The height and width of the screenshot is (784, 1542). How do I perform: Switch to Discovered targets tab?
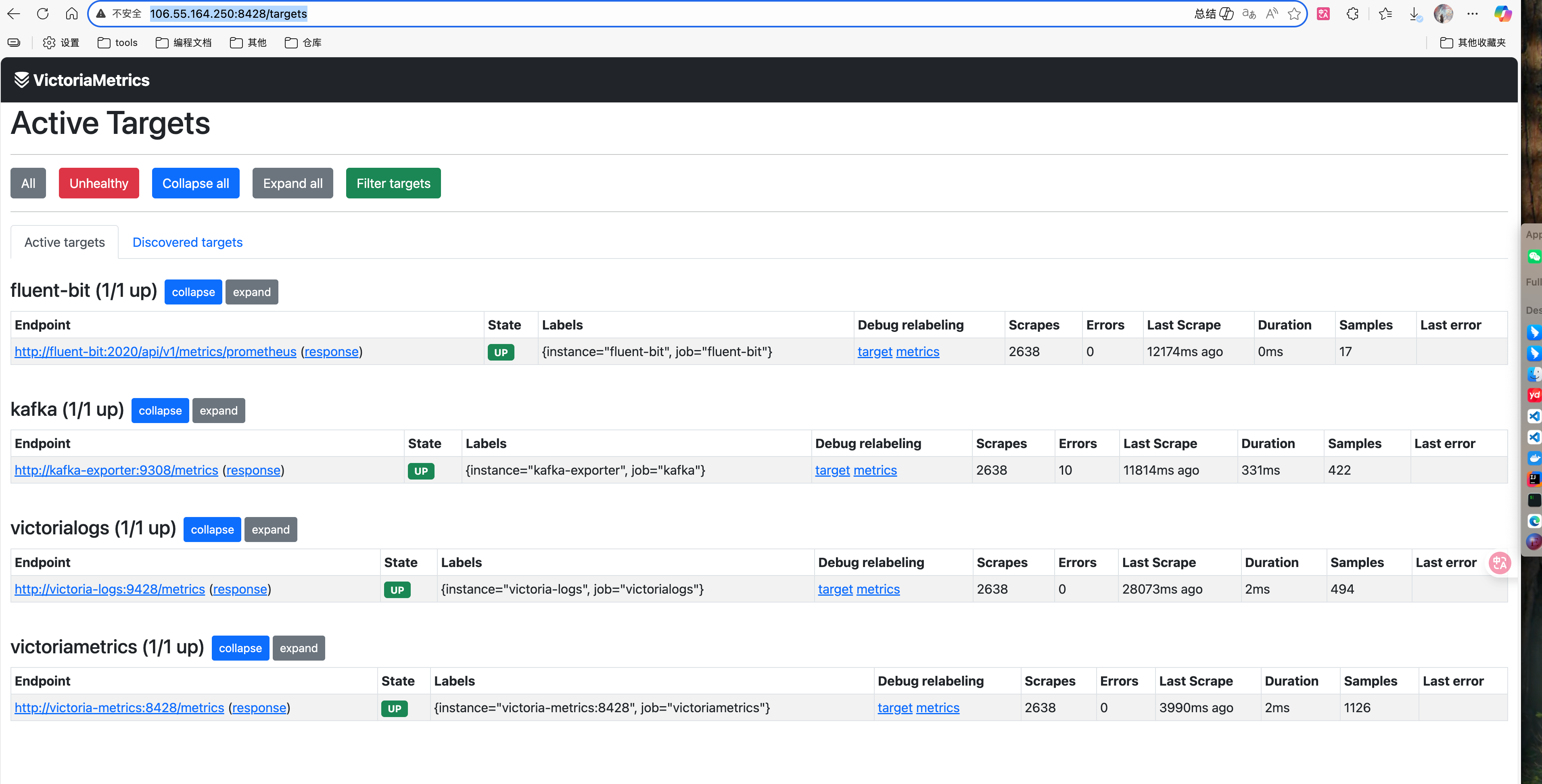[187, 242]
